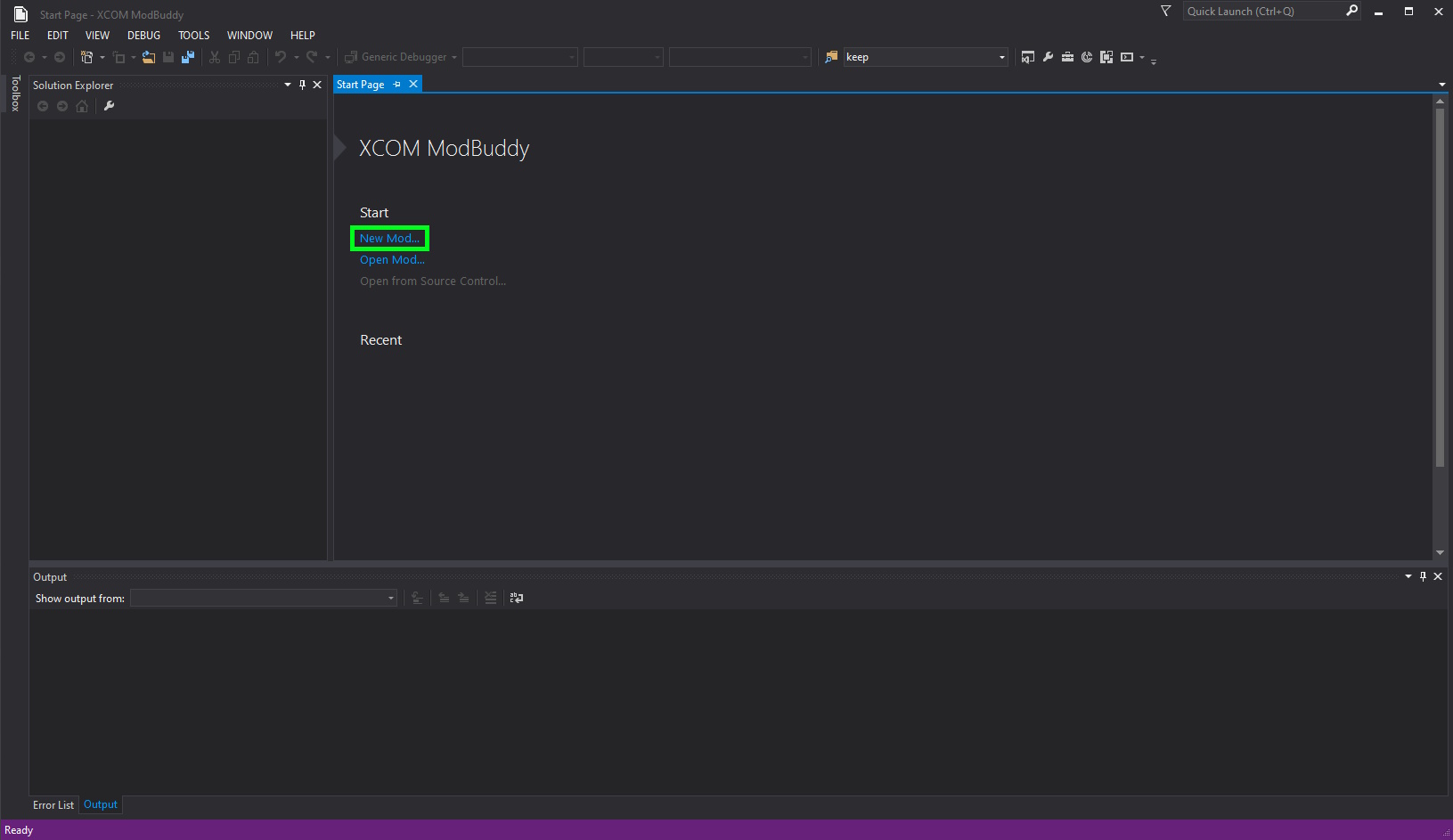Click the Paste clipboard icon
The height and width of the screenshot is (840, 1453).
pyautogui.click(x=254, y=57)
